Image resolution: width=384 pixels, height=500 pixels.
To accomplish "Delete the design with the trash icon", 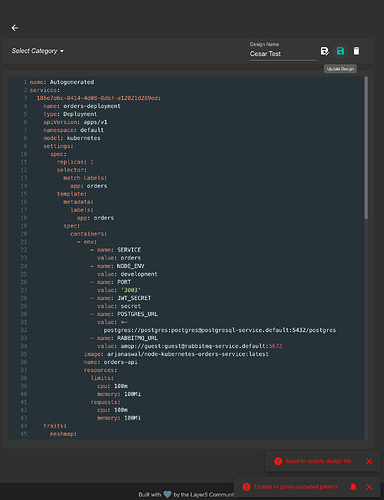I will (356, 51).
